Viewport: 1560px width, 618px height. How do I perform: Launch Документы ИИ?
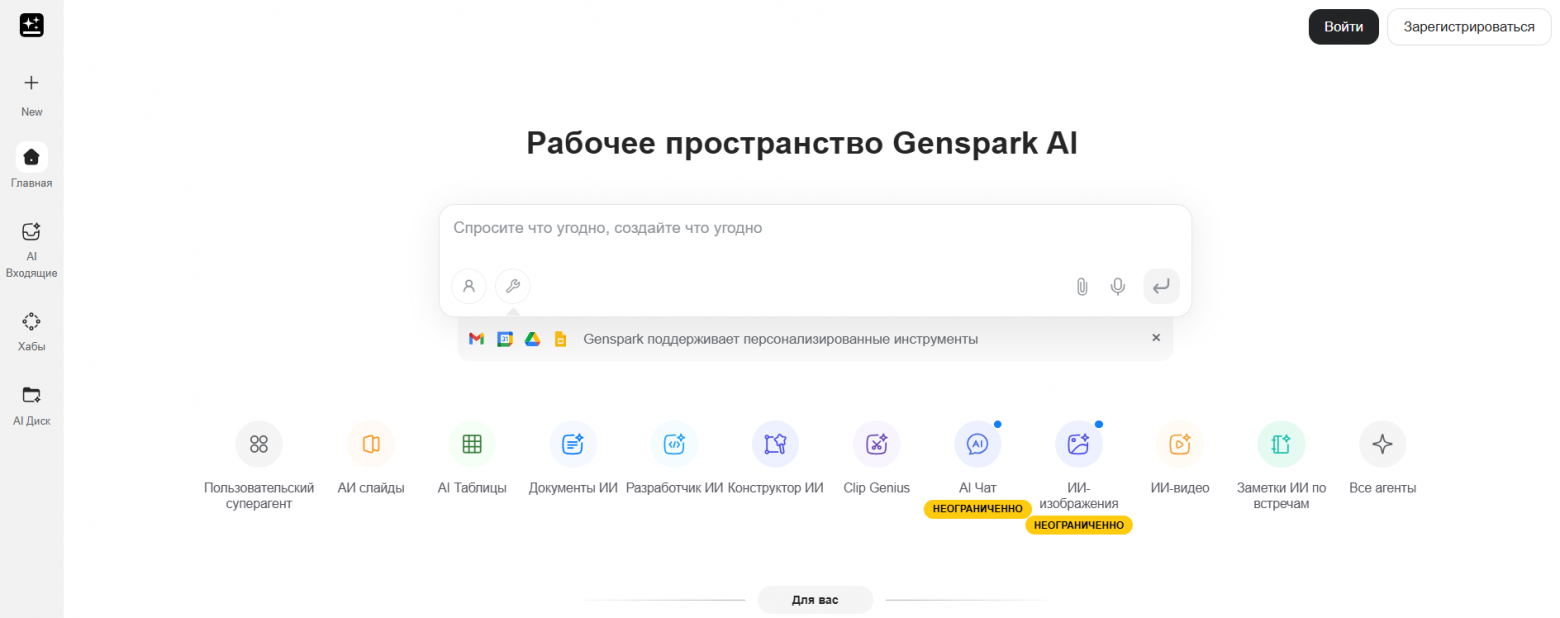click(x=572, y=444)
